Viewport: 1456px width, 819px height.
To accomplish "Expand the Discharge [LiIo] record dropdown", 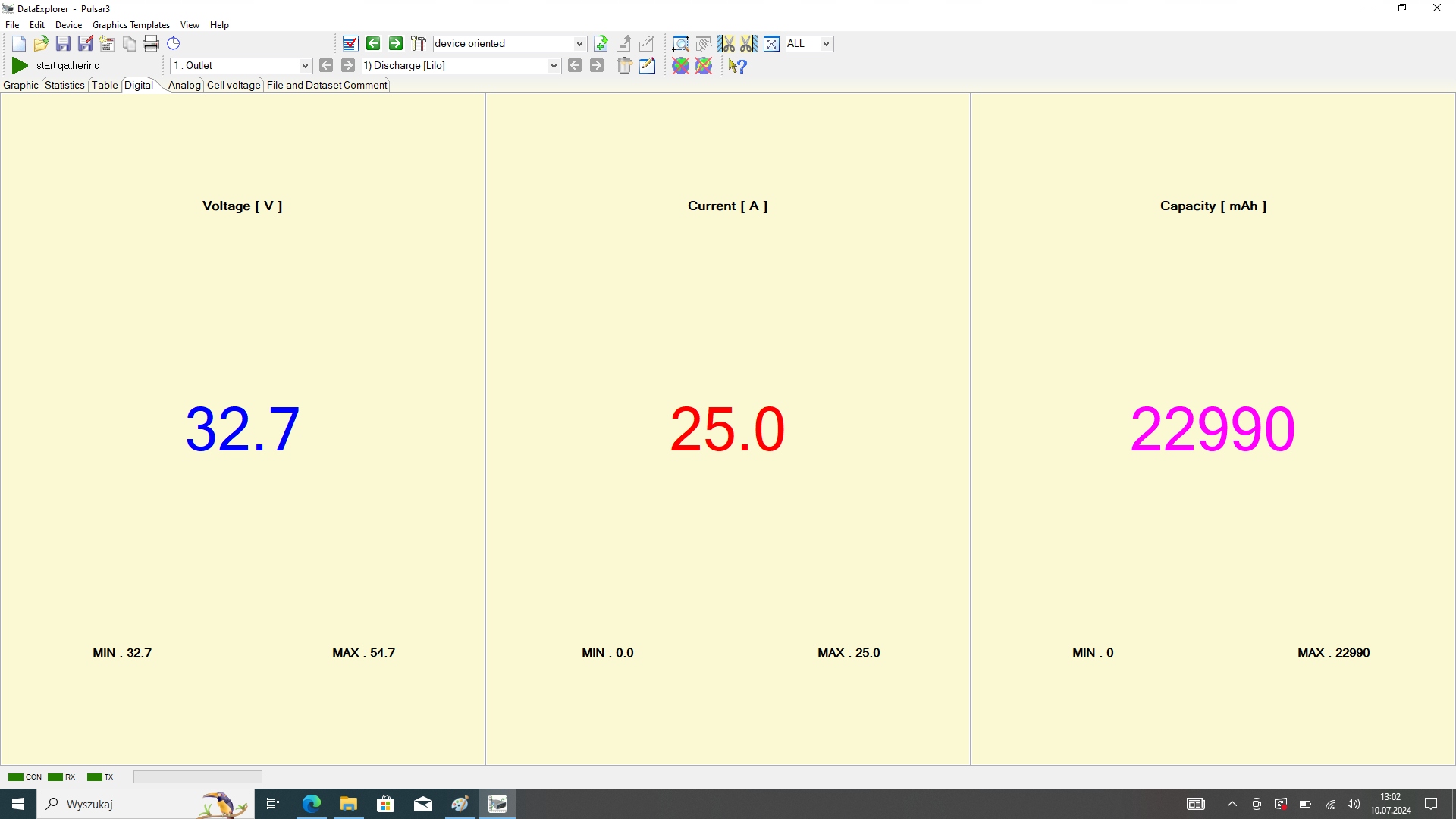I will click(554, 66).
